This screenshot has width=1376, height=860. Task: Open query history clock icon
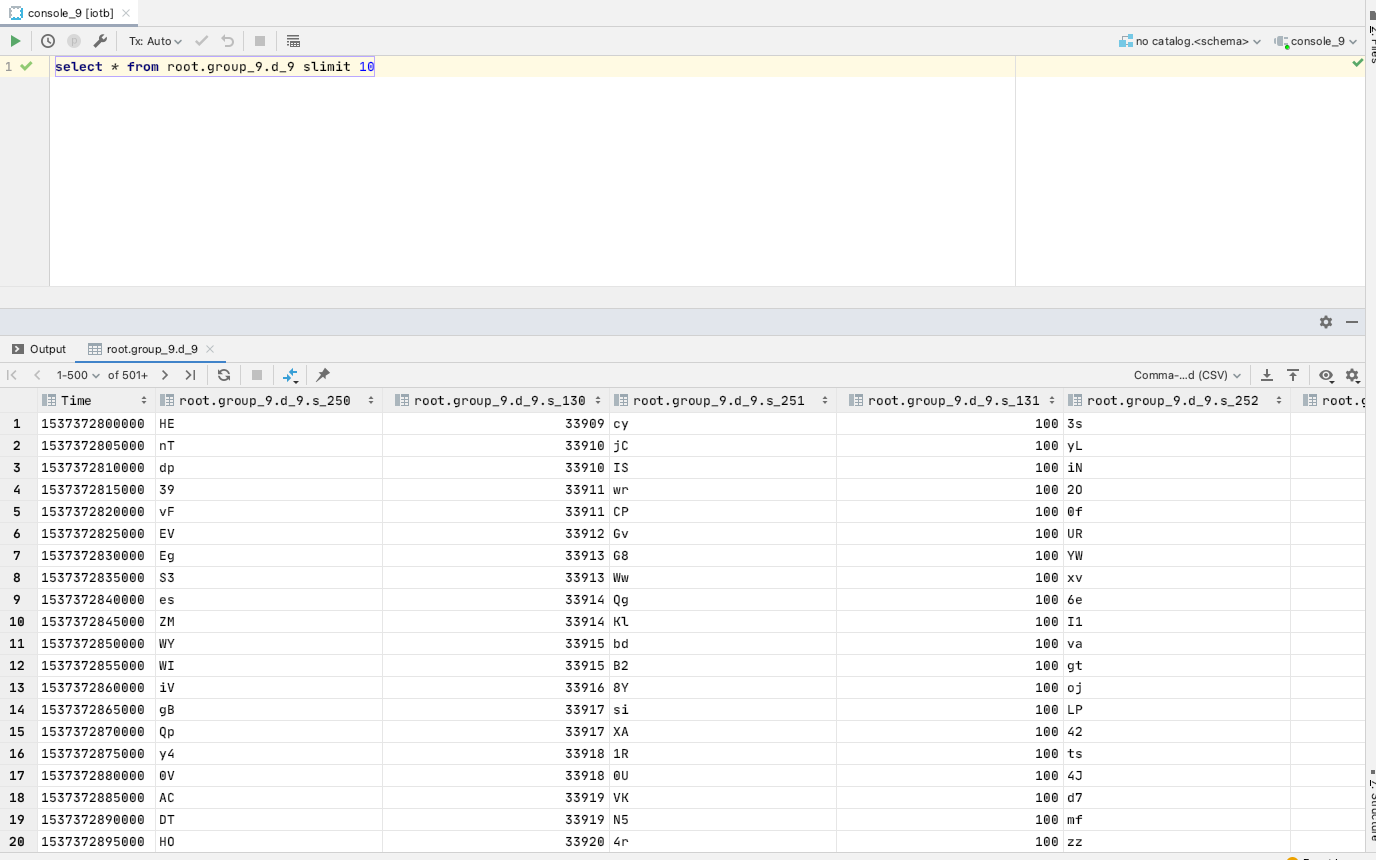click(x=48, y=41)
